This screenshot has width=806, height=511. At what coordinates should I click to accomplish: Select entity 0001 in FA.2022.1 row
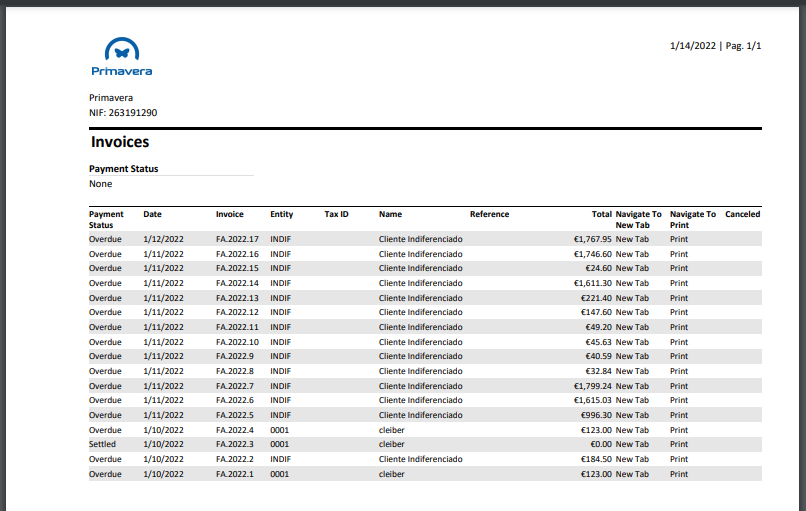click(x=279, y=473)
